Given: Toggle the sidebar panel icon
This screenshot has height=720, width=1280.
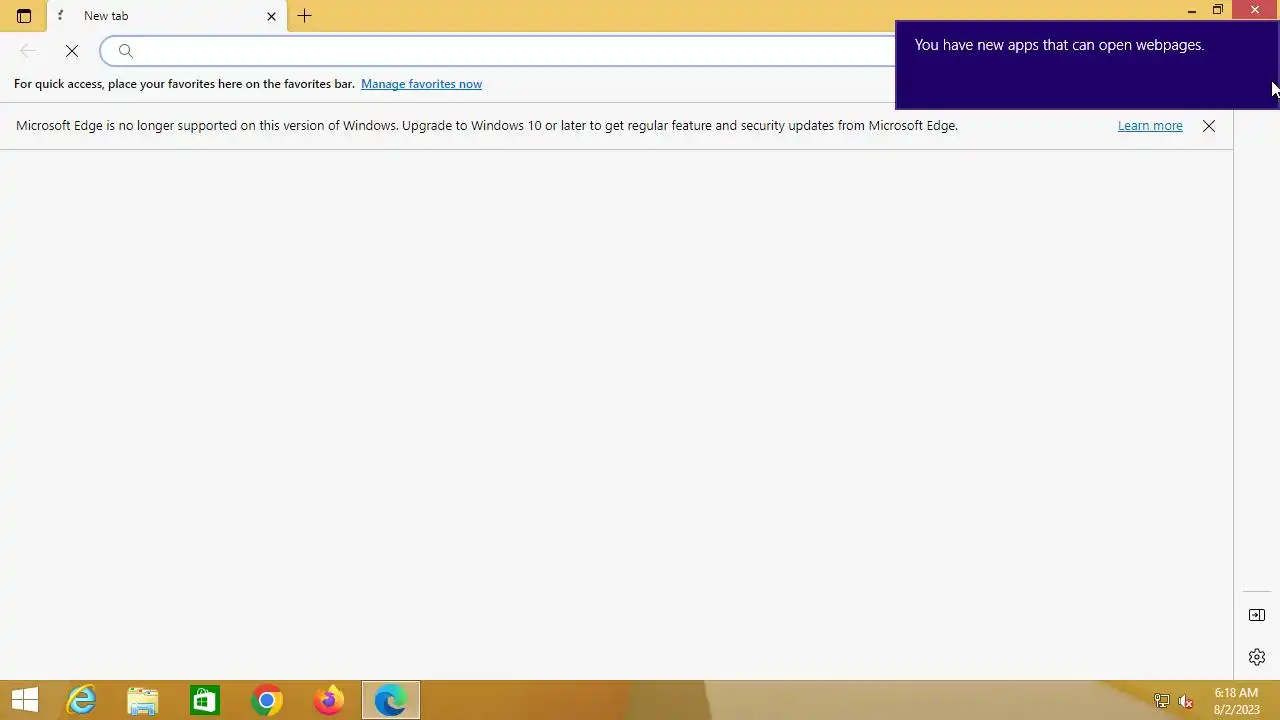Looking at the screenshot, I should pos(1257,615).
